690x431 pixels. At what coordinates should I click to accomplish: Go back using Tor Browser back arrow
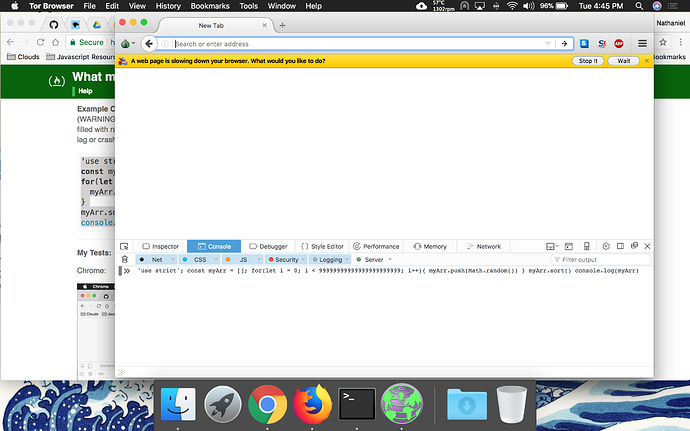pyautogui.click(x=149, y=44)
